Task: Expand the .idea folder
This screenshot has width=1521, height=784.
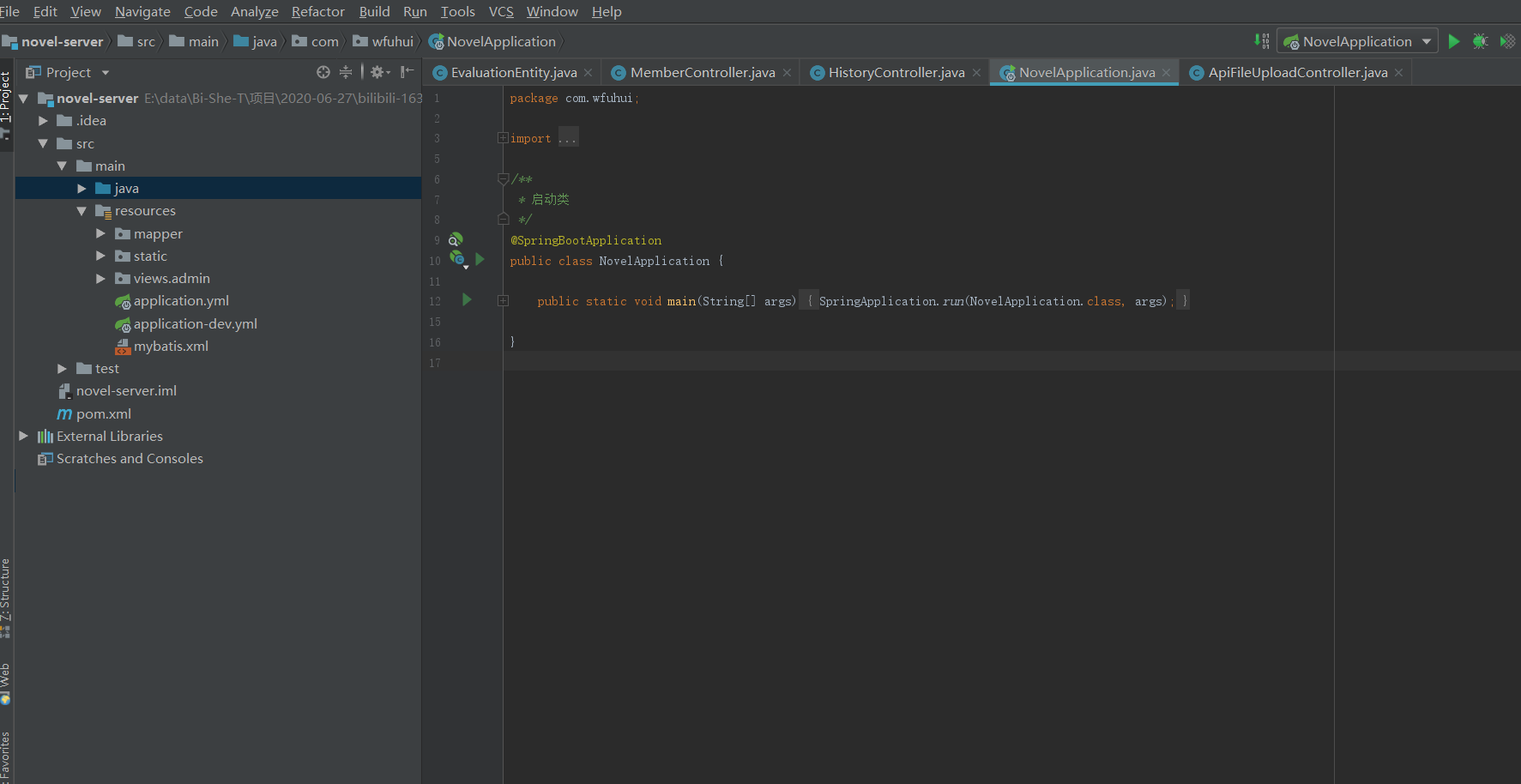Action: (43, 121)
